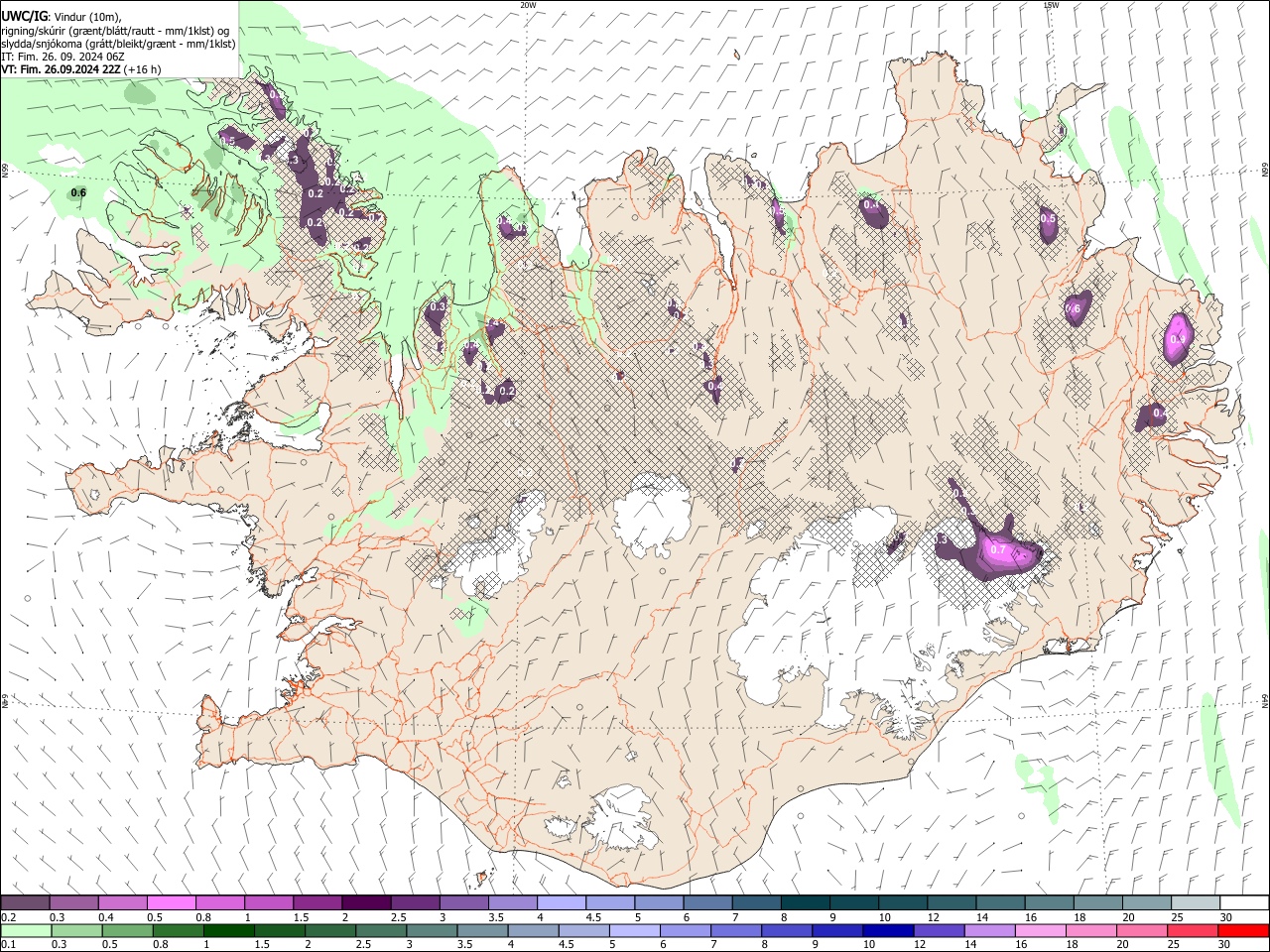Image resolution: width=1270 pixels, height=952 pixels.
Task: Click the 0.9 value in the eastern pink blob
Action: click(1178, 339)
